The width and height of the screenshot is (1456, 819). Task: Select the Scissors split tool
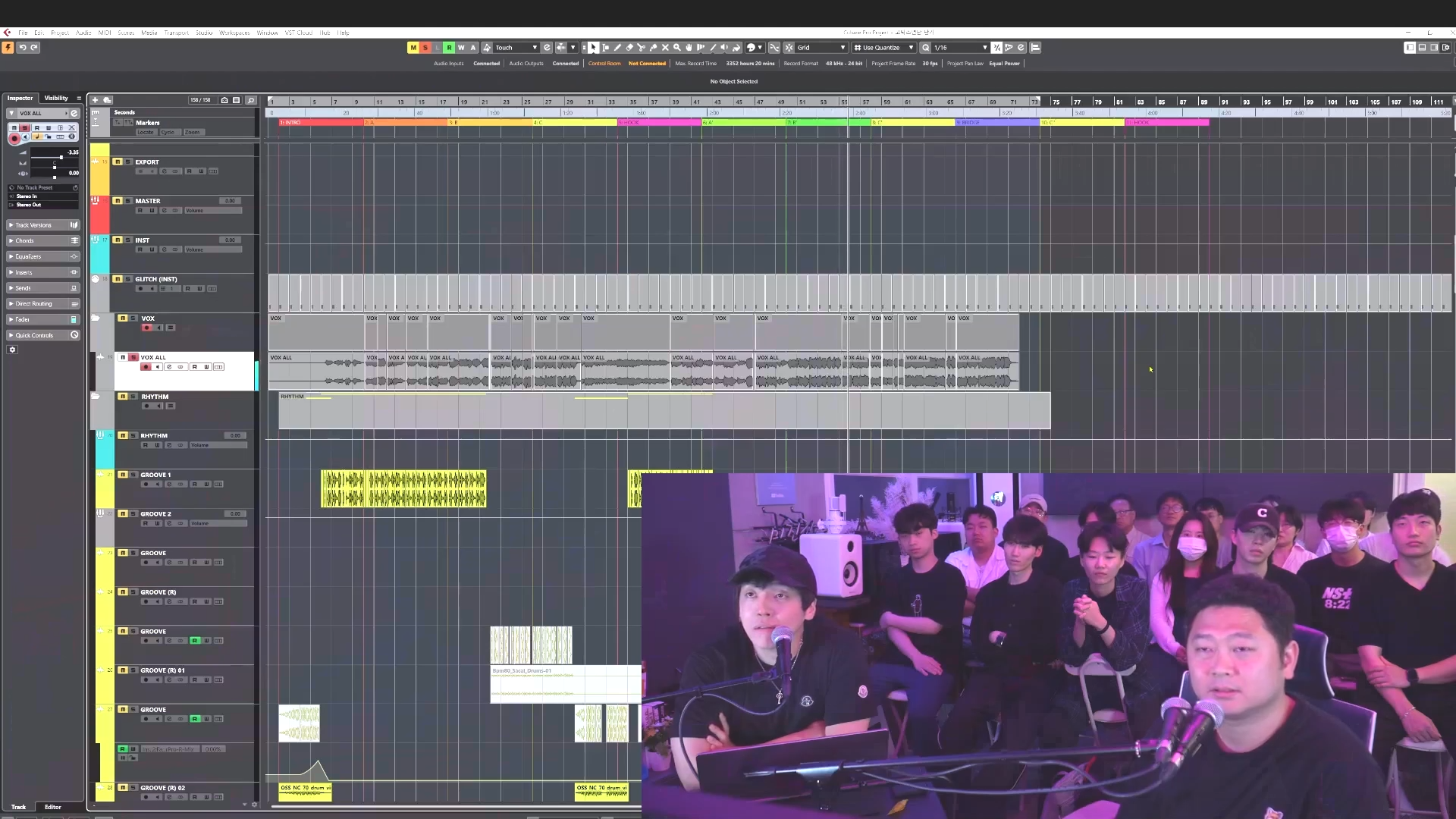tap(641, 47)
